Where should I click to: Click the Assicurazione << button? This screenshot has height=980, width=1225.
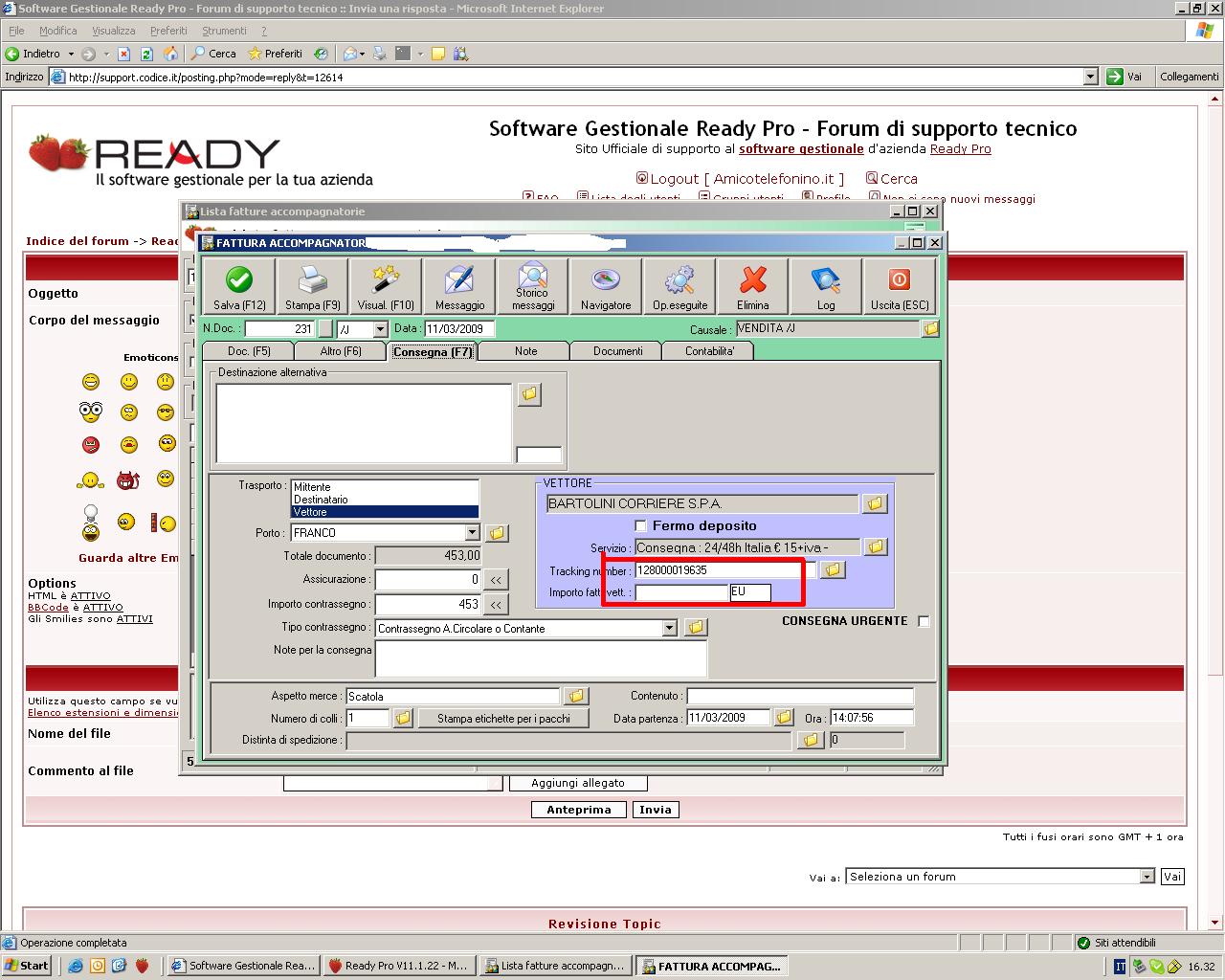point(496,580)
